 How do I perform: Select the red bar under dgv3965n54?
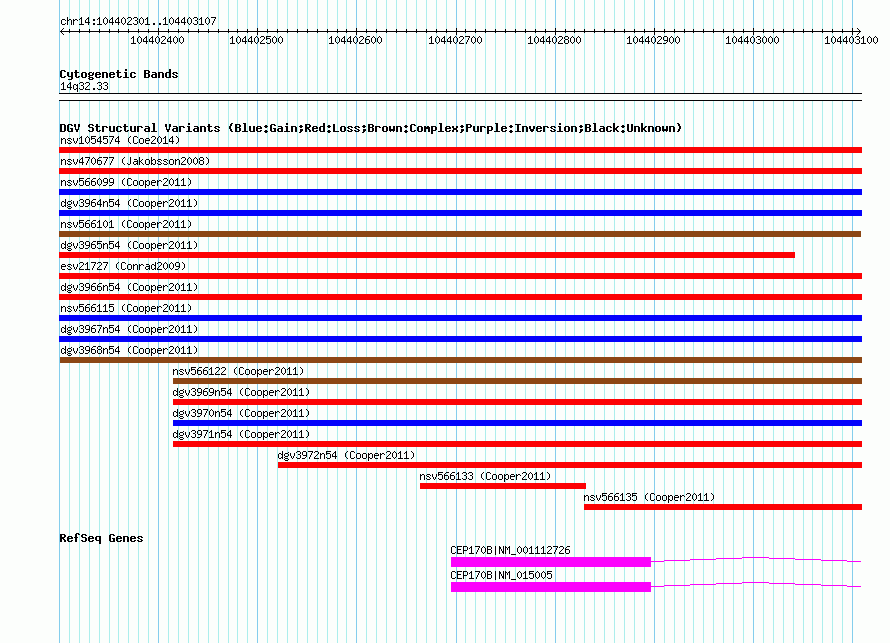427,255
